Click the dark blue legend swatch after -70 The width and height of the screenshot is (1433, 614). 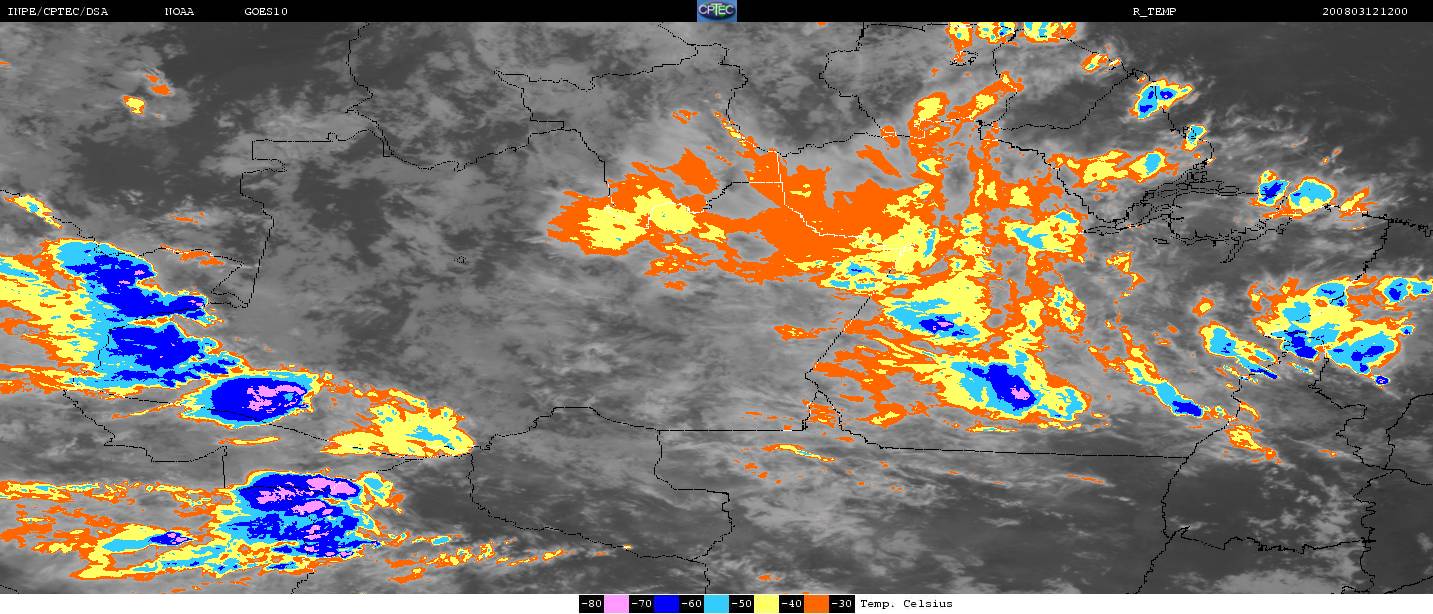click(x=666, y=604)
